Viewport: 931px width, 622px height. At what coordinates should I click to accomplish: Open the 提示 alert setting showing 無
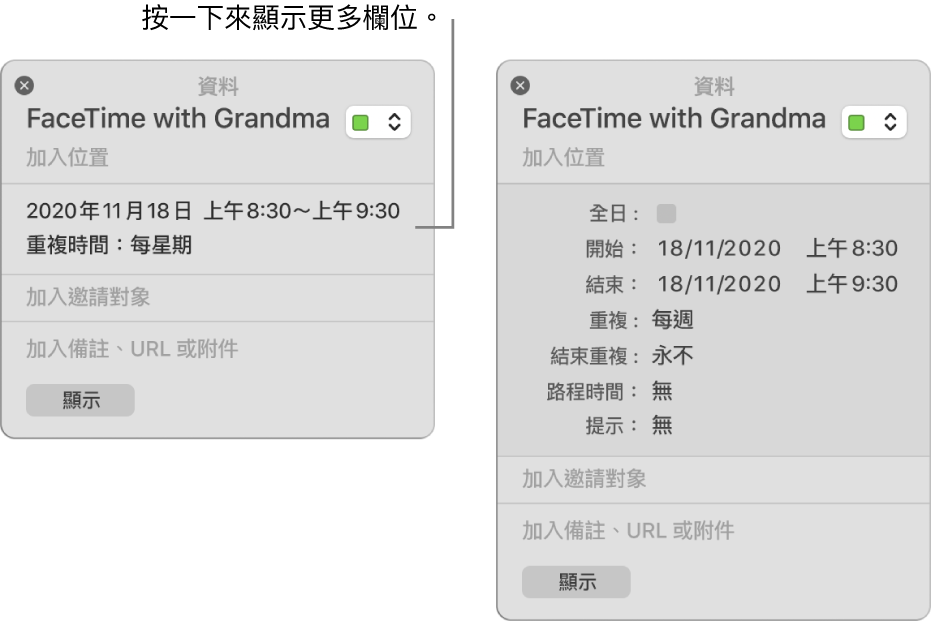pyautogui.click(x=663, y=425)
